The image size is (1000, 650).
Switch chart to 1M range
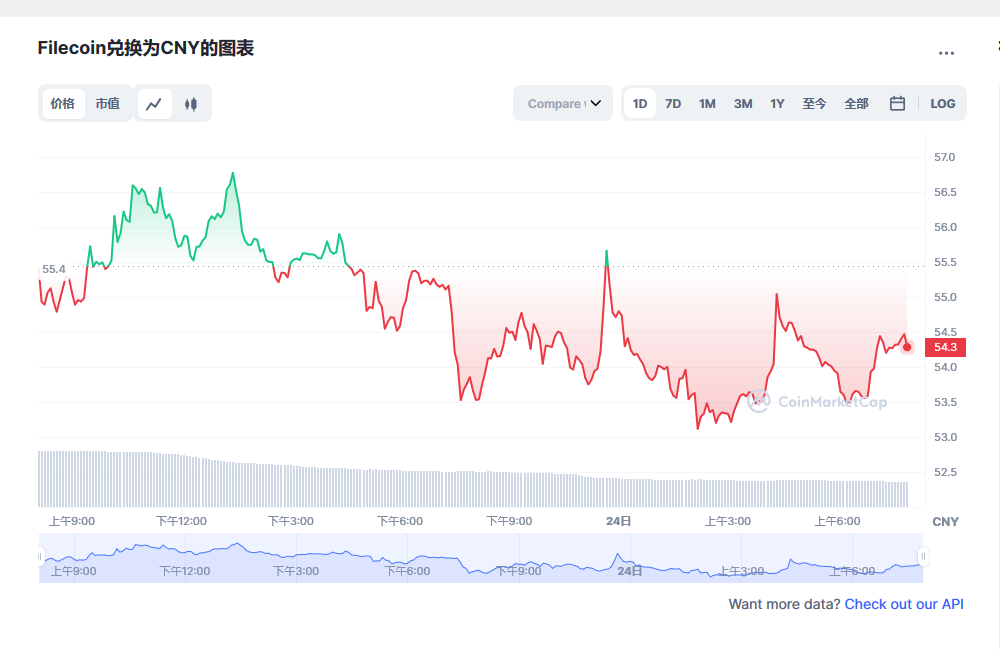click(x=707, y=103)
